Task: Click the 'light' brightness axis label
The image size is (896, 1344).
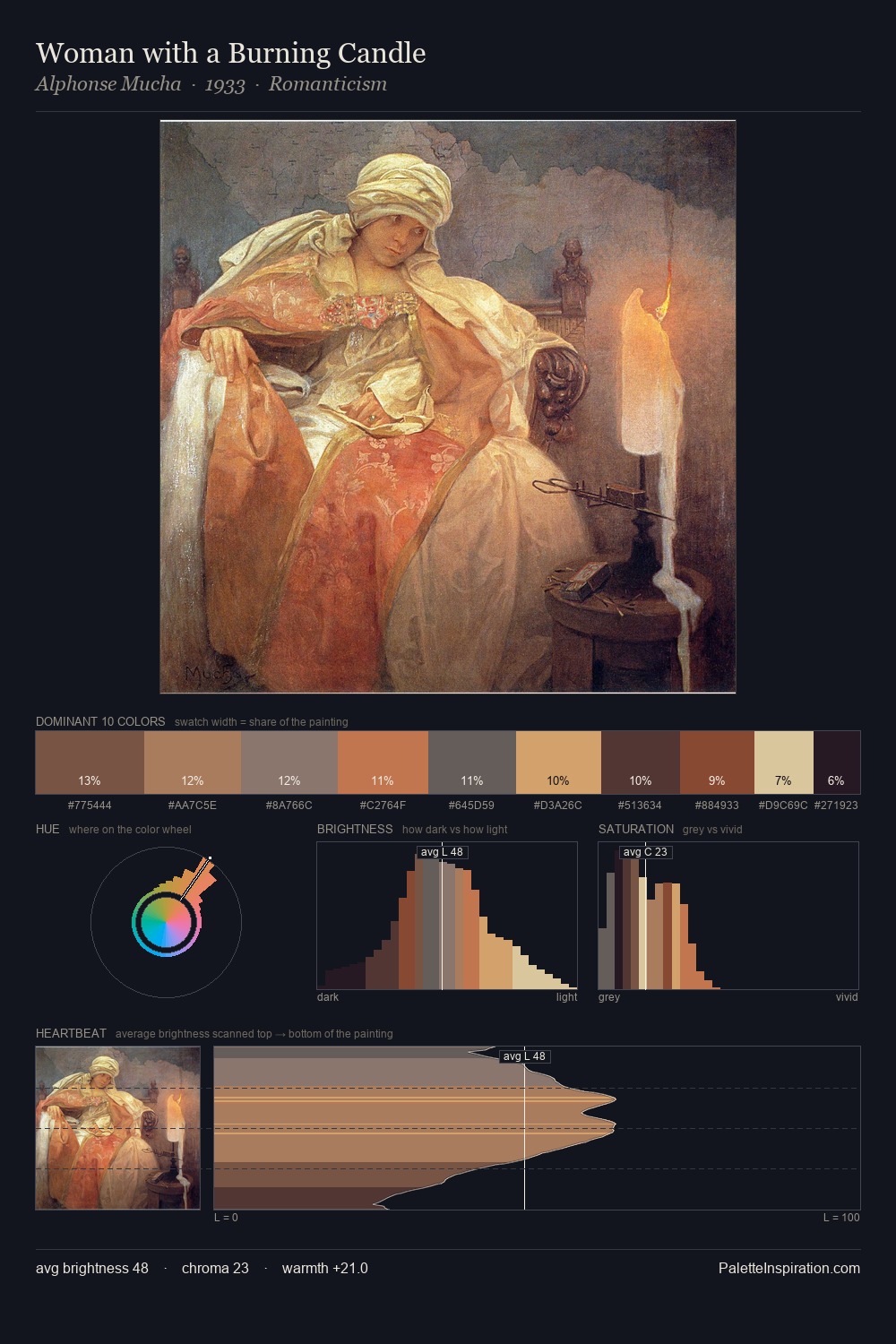Action: [x=567, y=997]
